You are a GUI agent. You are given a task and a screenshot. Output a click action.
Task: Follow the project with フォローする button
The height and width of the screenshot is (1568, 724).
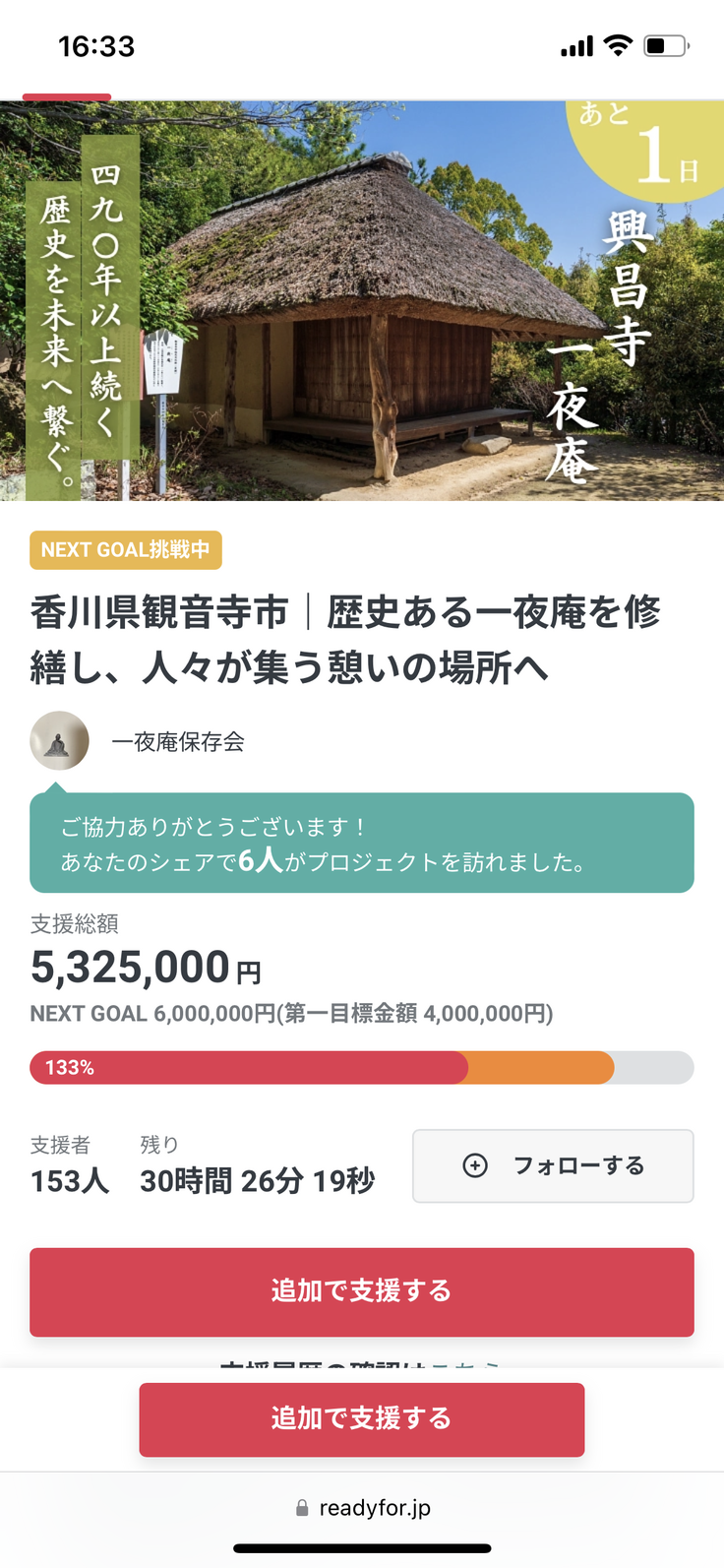(x=553, y=1166)
